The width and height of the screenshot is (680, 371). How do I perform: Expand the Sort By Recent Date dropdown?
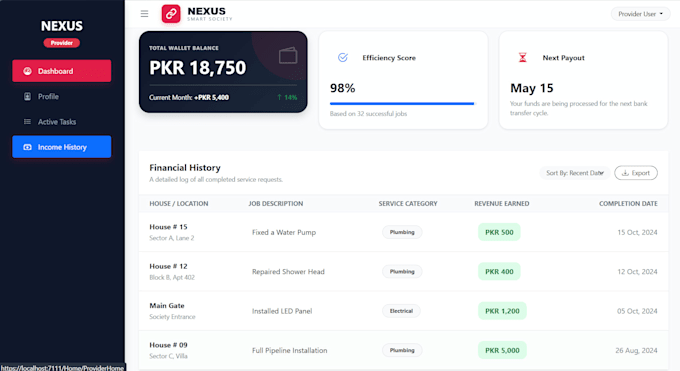tap(575, 173)
